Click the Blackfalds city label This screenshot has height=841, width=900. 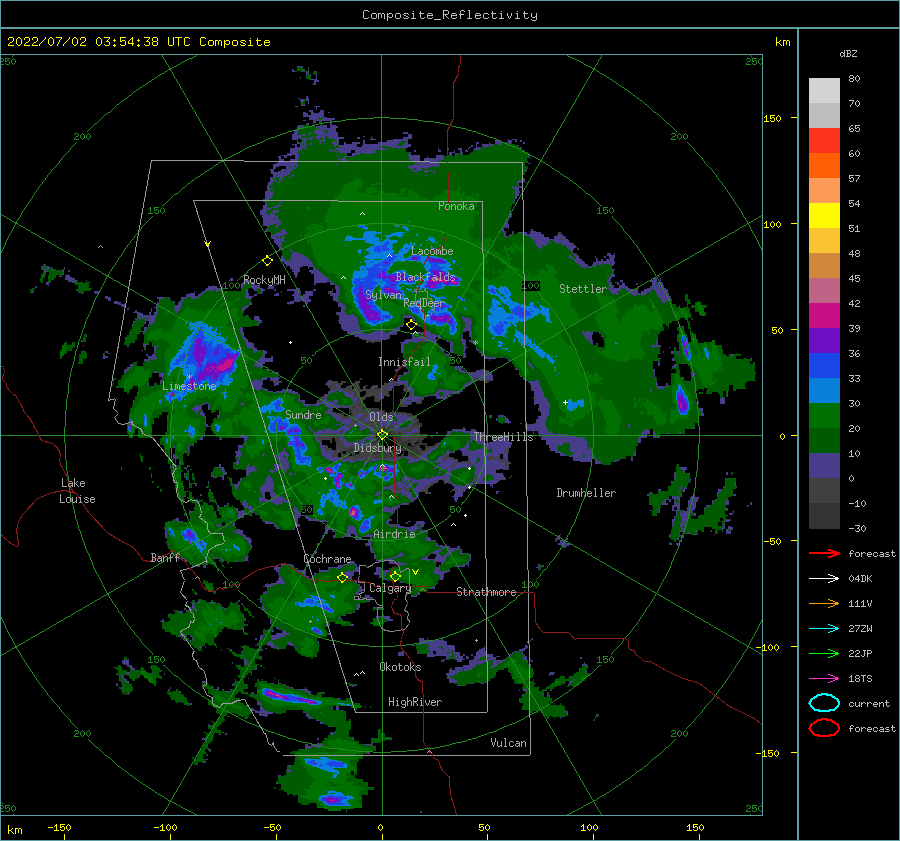(x=425, y=277)
